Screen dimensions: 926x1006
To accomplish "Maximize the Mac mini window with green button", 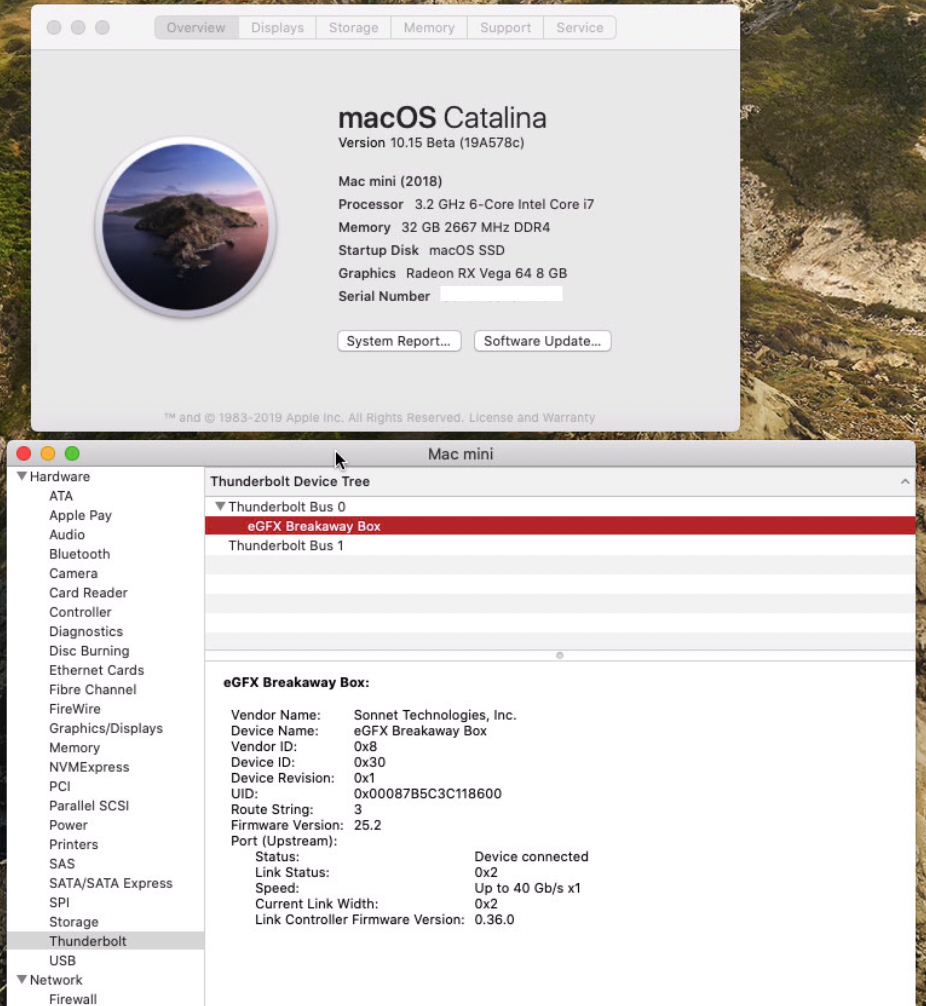I will [72, 454].
